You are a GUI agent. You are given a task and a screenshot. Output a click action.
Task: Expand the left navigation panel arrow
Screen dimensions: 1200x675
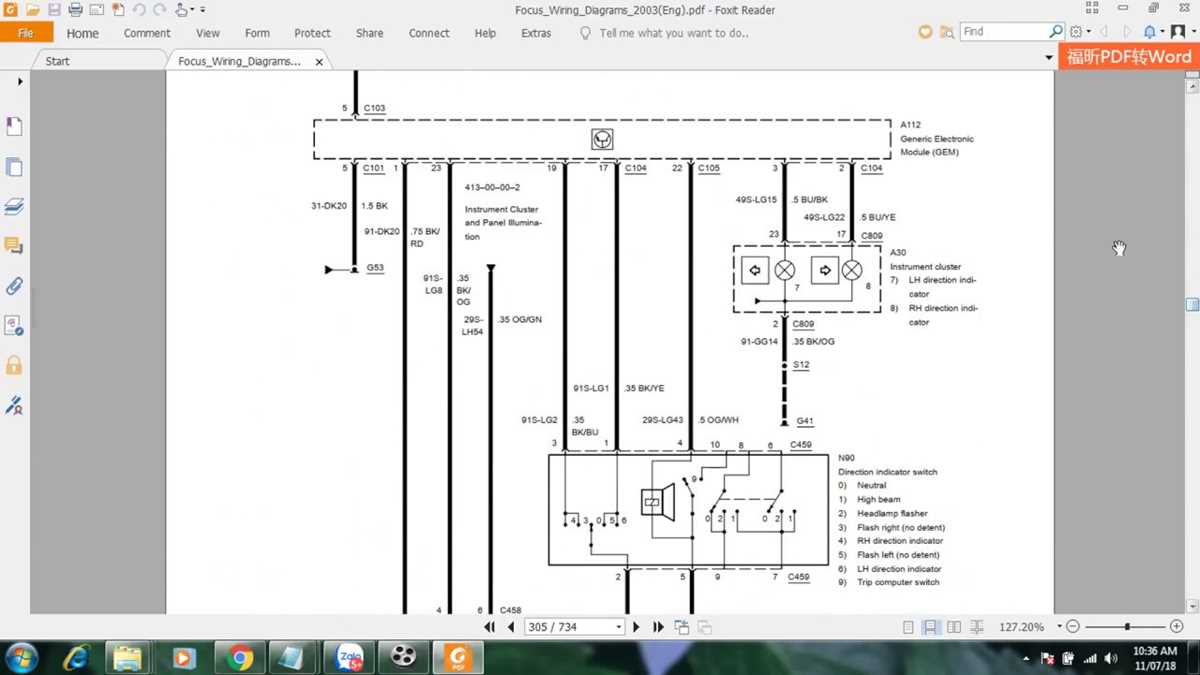click(x=20, y=82)
